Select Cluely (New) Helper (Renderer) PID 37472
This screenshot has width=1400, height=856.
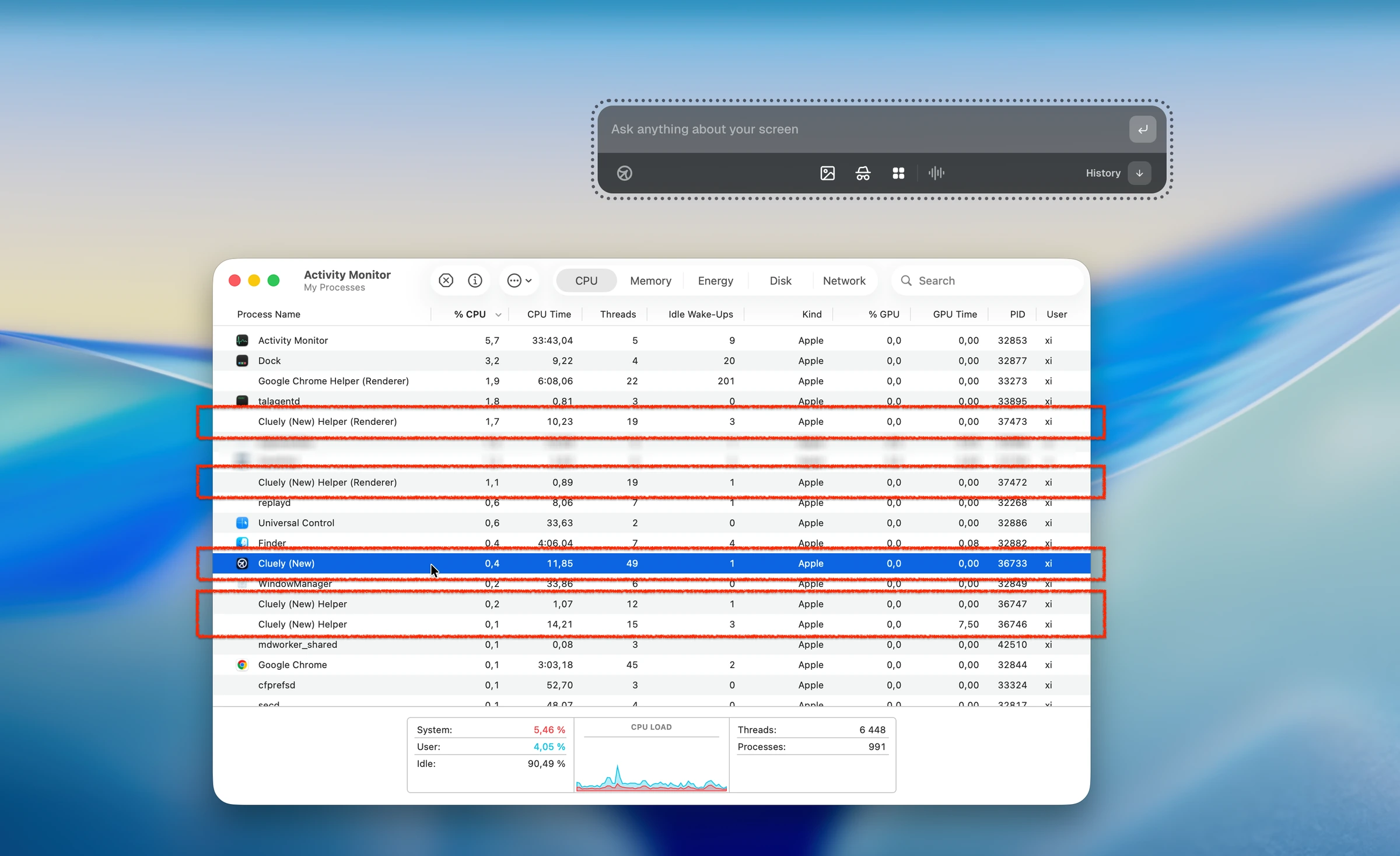pyautogui.click(x=652, y=483)
